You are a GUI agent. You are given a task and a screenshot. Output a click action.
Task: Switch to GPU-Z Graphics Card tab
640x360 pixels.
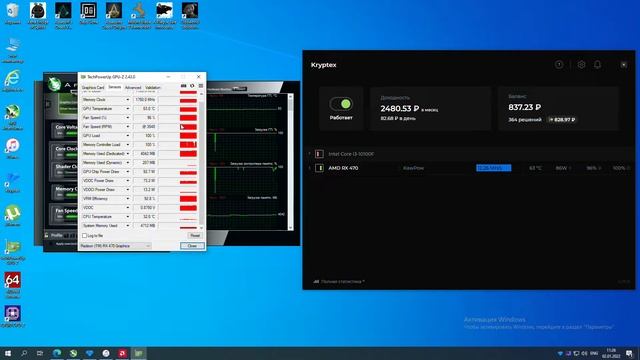coord(93,87)
